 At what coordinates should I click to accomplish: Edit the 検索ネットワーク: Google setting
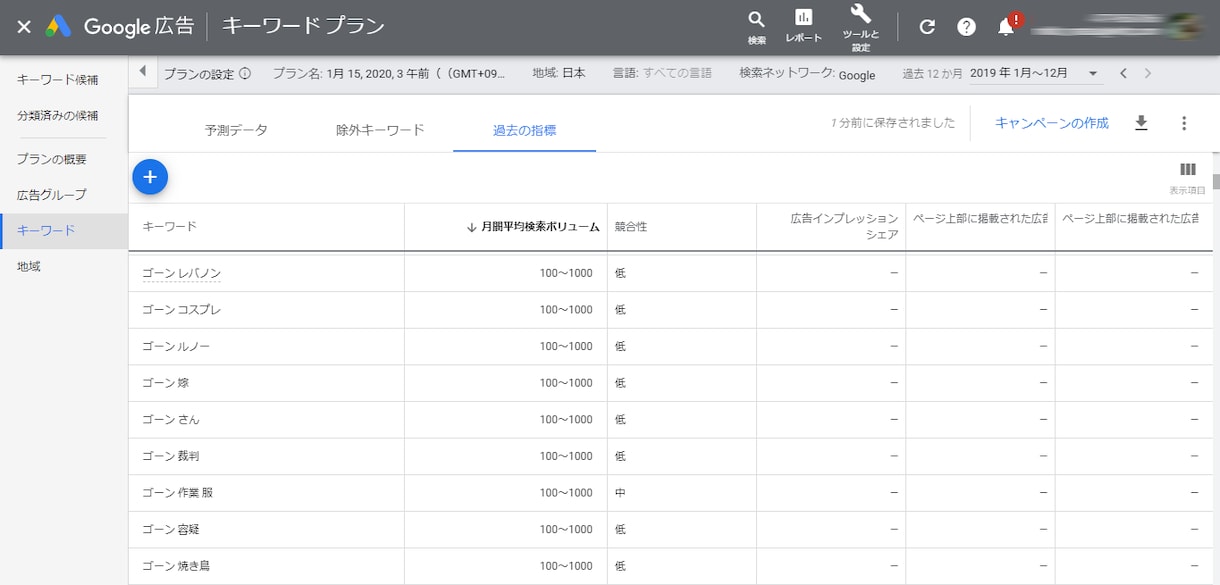(x=807, y=74)
